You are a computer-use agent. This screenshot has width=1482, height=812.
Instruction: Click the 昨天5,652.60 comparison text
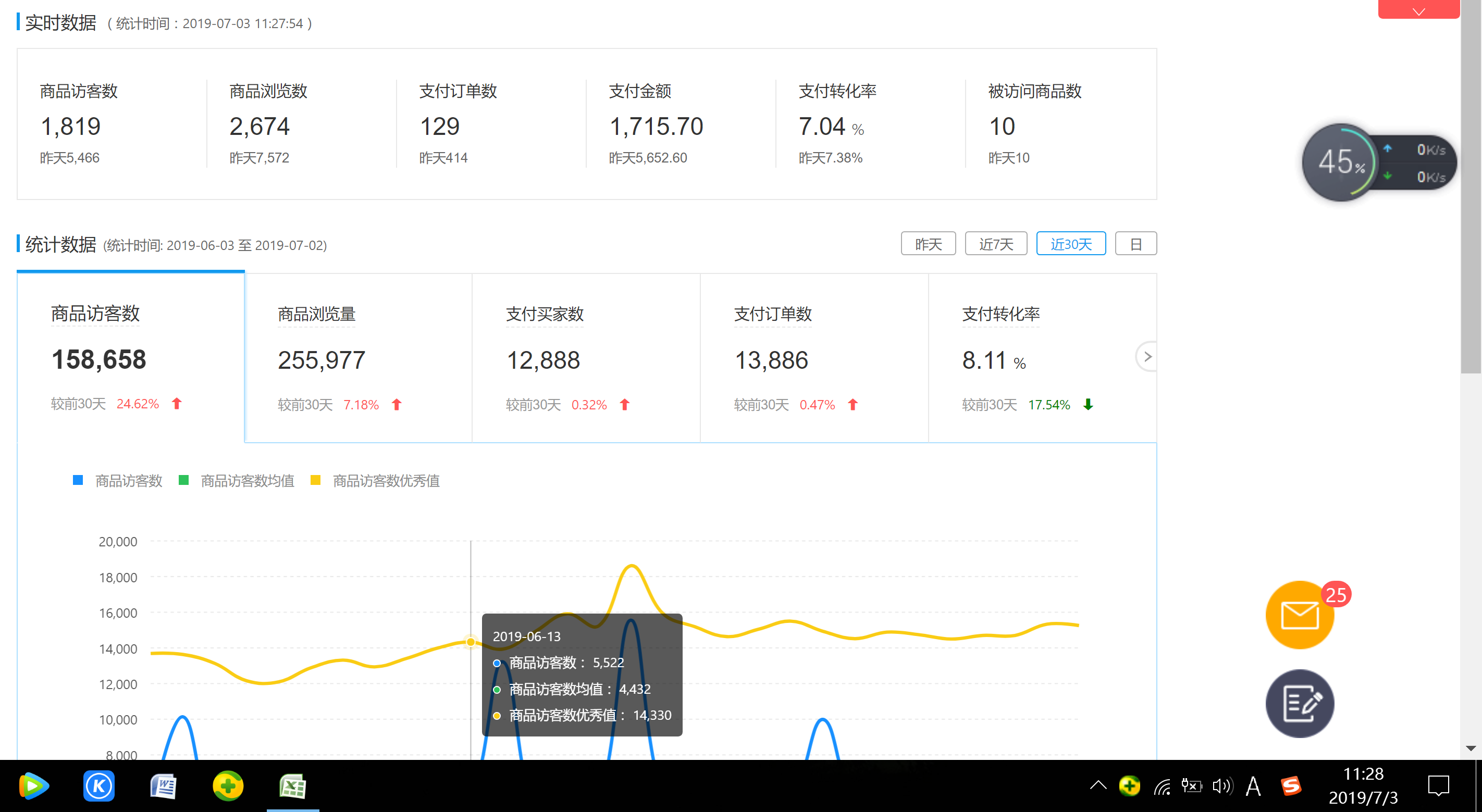pyautogui.click(x=648, y=158)
